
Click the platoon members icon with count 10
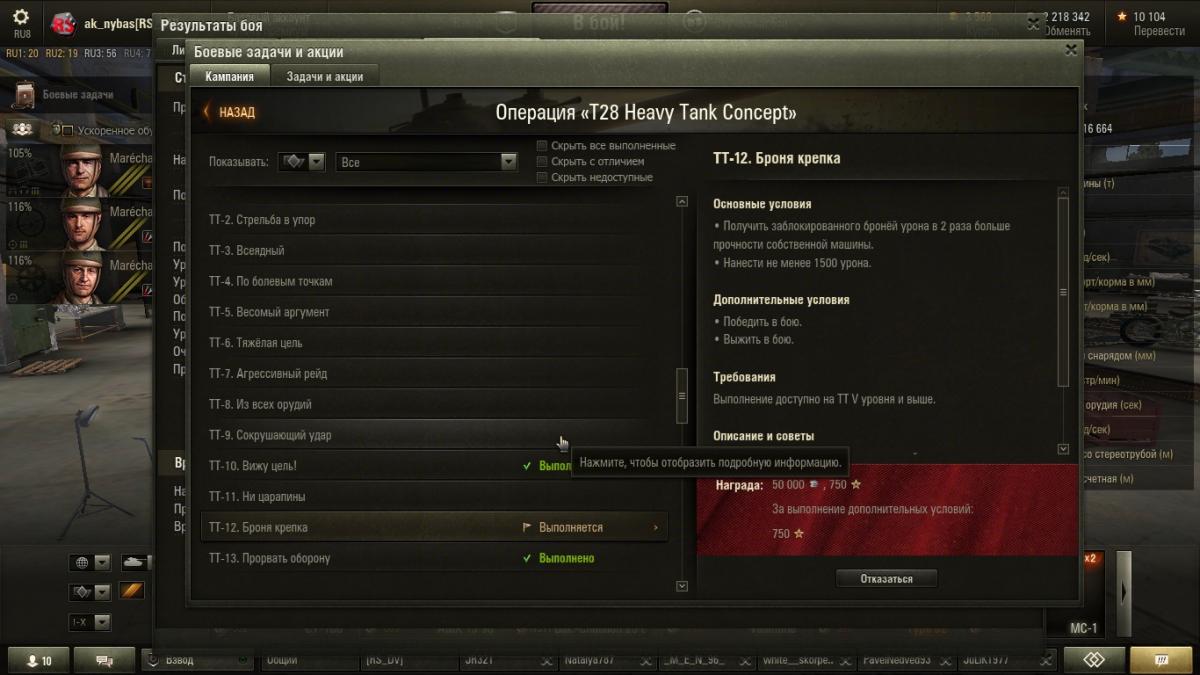(x=39, y=661)
